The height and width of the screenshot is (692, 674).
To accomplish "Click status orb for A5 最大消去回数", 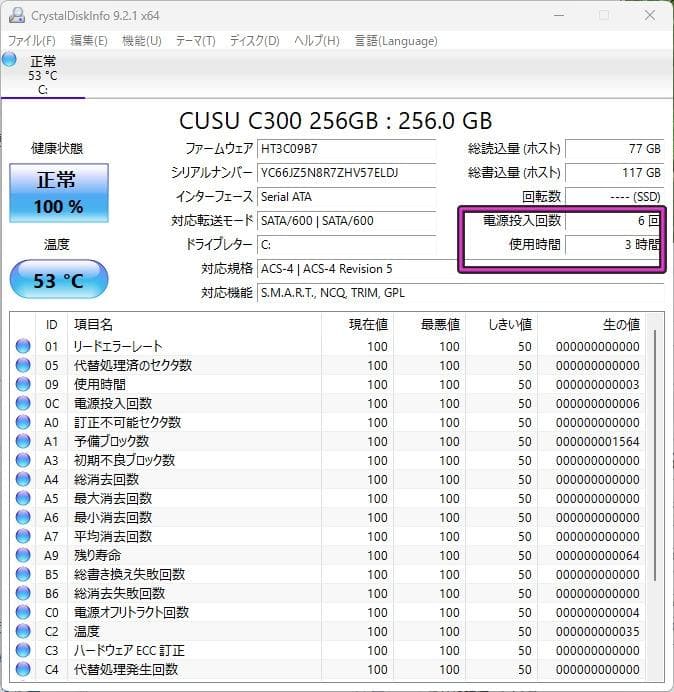I will pyautogui.click(x=23, y=498).
